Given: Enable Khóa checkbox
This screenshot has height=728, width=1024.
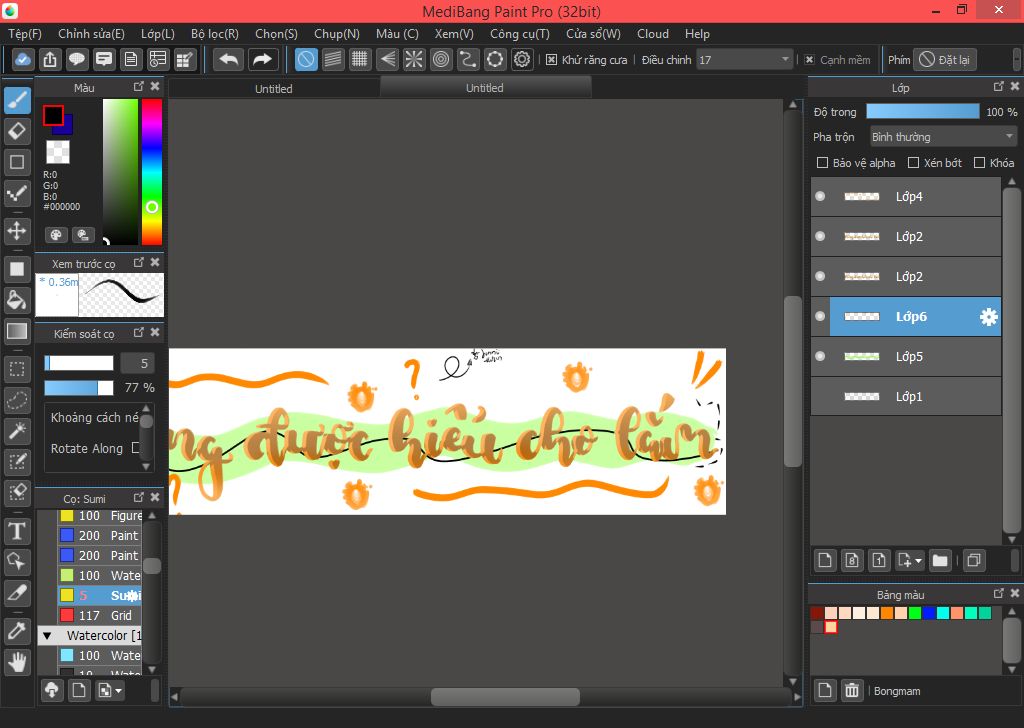Looking at the screenshot, I should coord(979,163).
